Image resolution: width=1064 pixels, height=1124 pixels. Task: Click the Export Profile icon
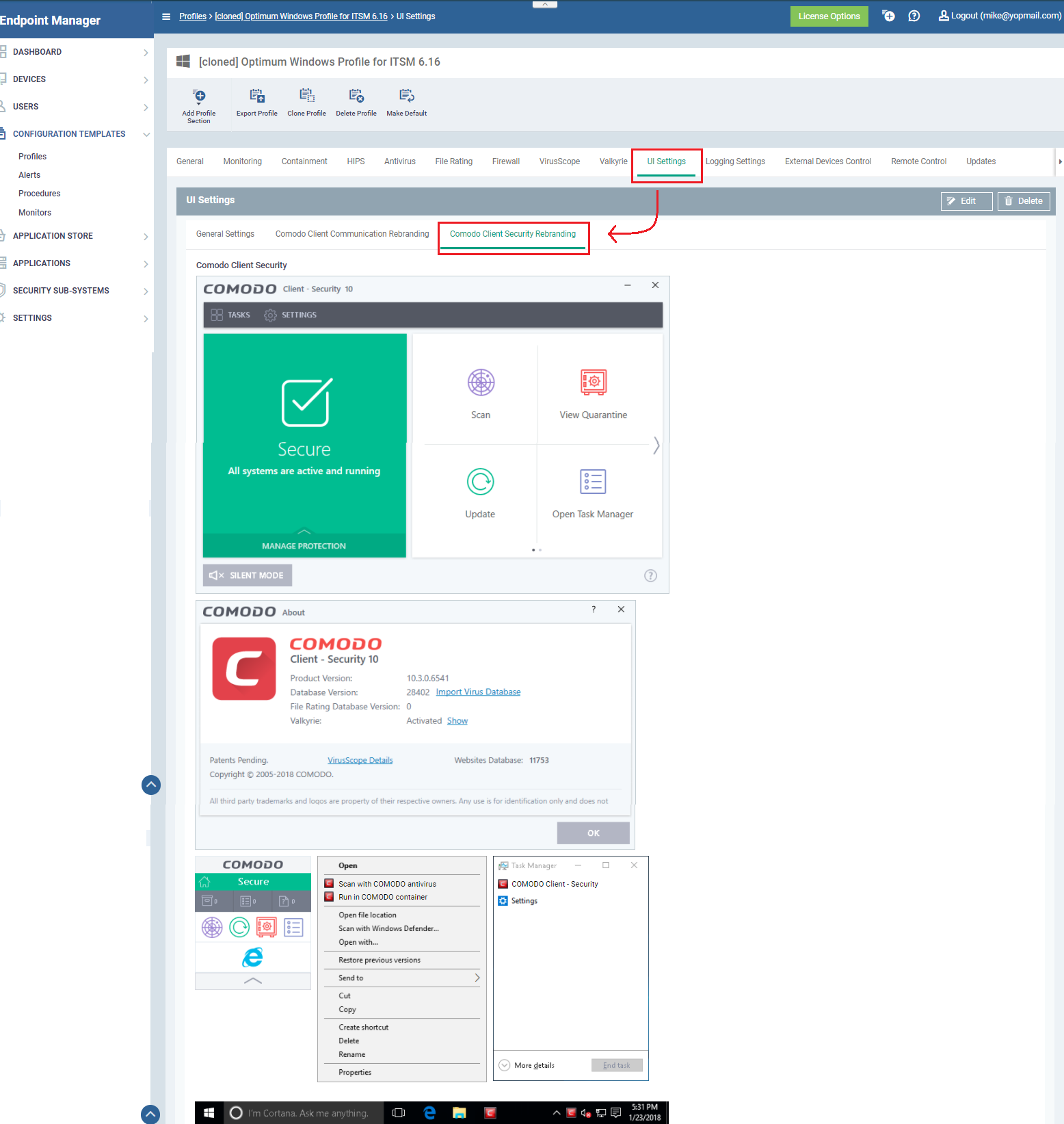257,96
